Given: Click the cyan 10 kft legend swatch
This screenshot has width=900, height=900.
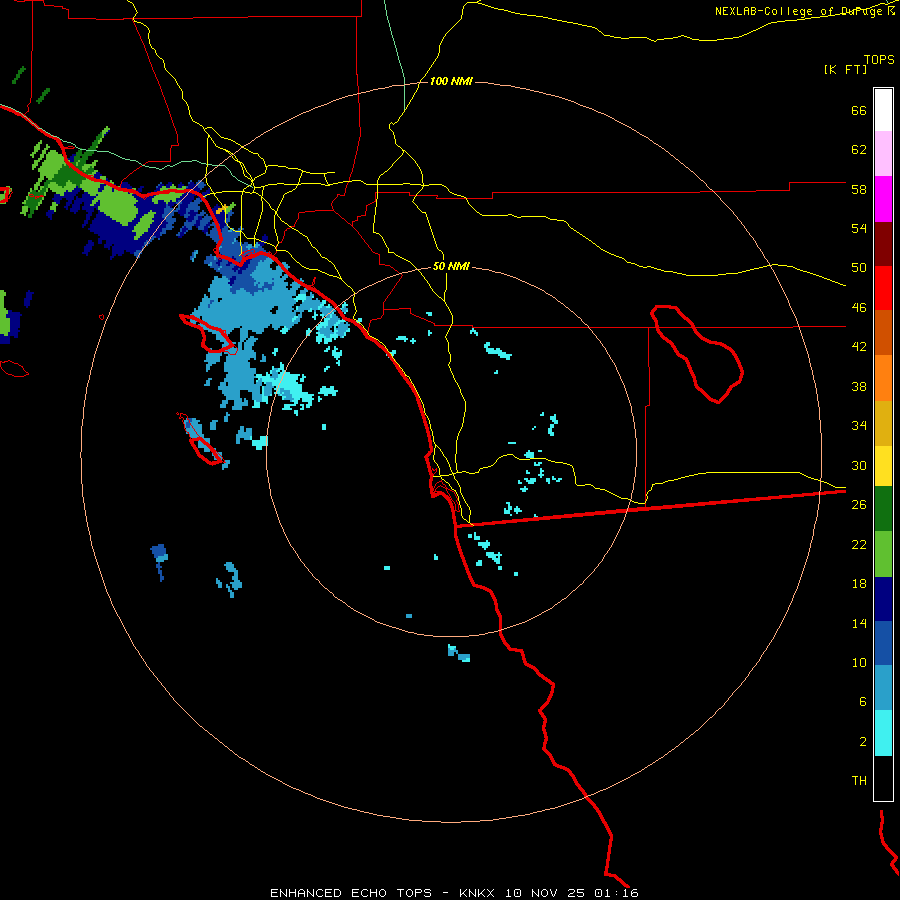Looking at the screenshot, I should click(x=883, y=733).
